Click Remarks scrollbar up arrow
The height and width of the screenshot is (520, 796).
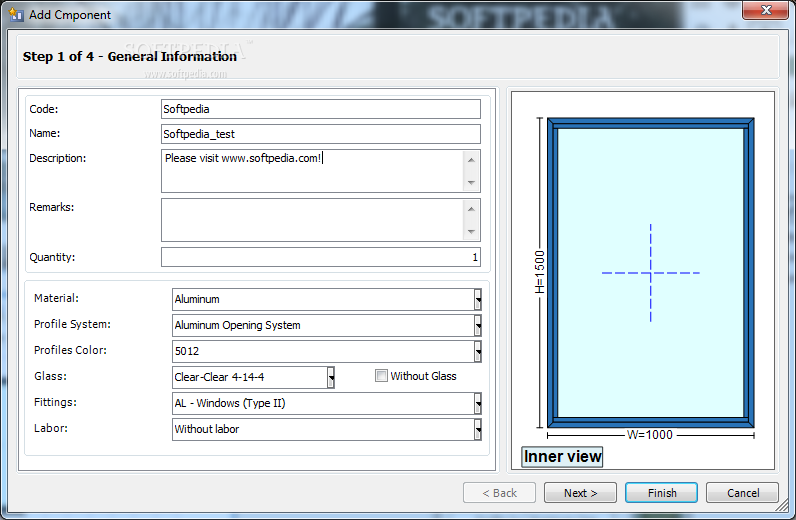pyautogui.click(x=471, y=209)
